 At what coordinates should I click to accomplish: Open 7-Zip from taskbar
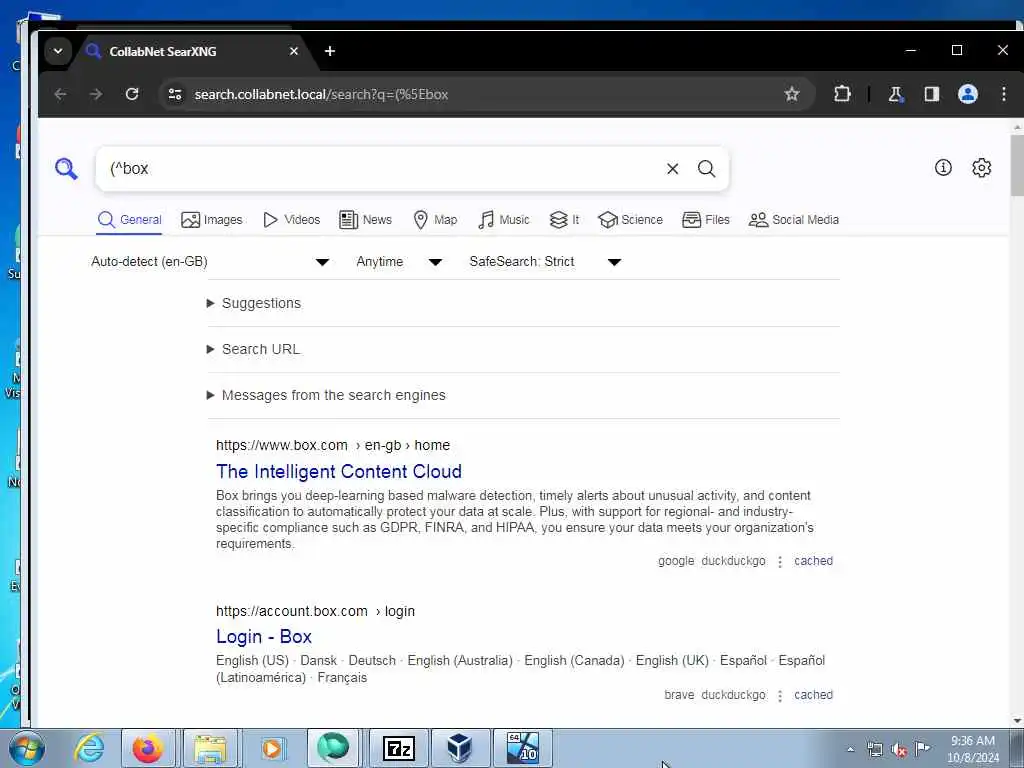coord(398,748)
